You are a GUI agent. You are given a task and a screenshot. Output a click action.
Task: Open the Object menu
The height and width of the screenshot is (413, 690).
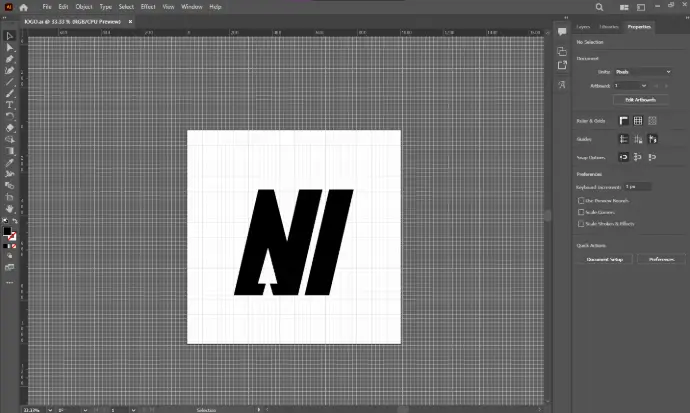click(x=84, y=7)
